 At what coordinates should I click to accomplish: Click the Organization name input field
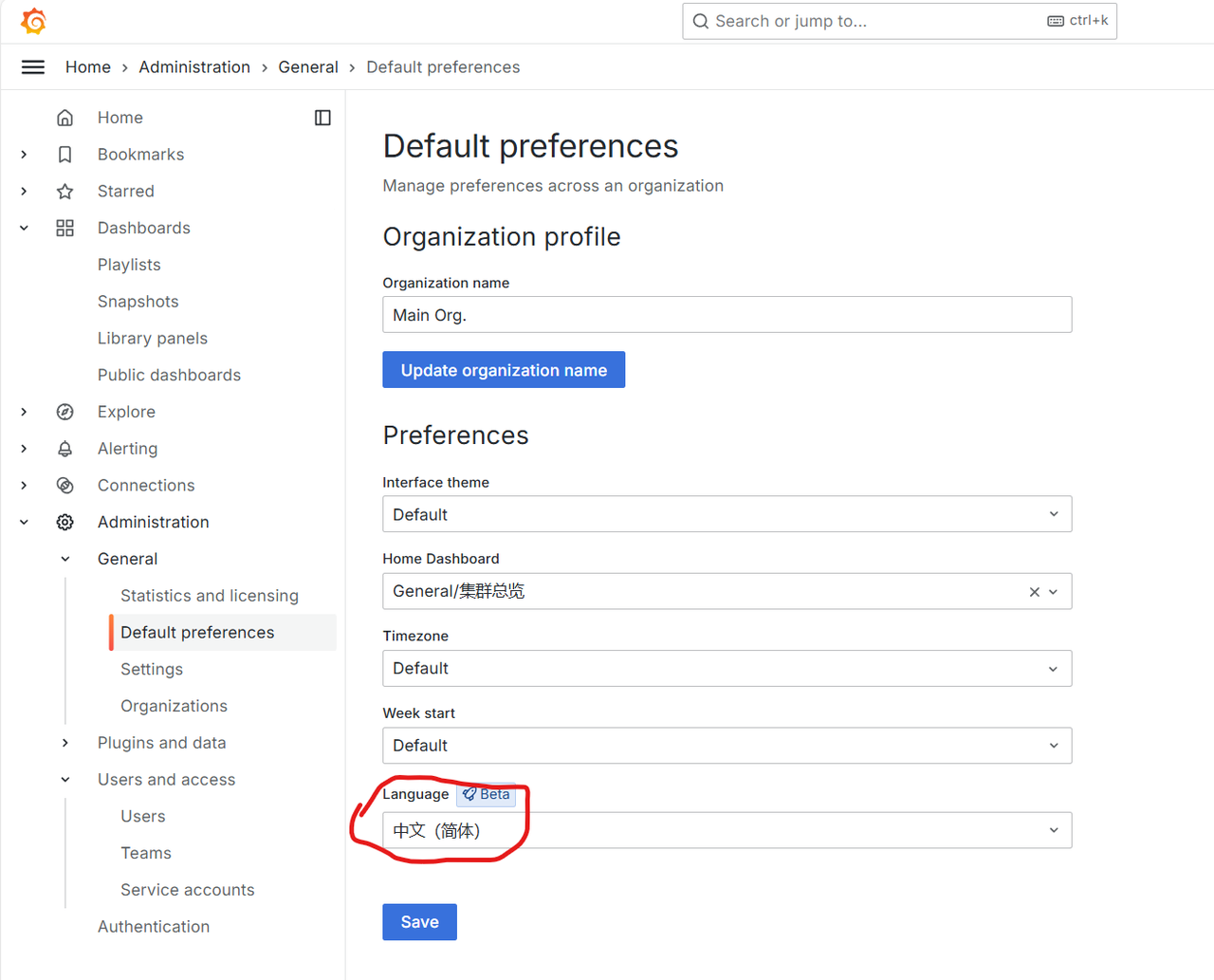[x=727, y=315]
